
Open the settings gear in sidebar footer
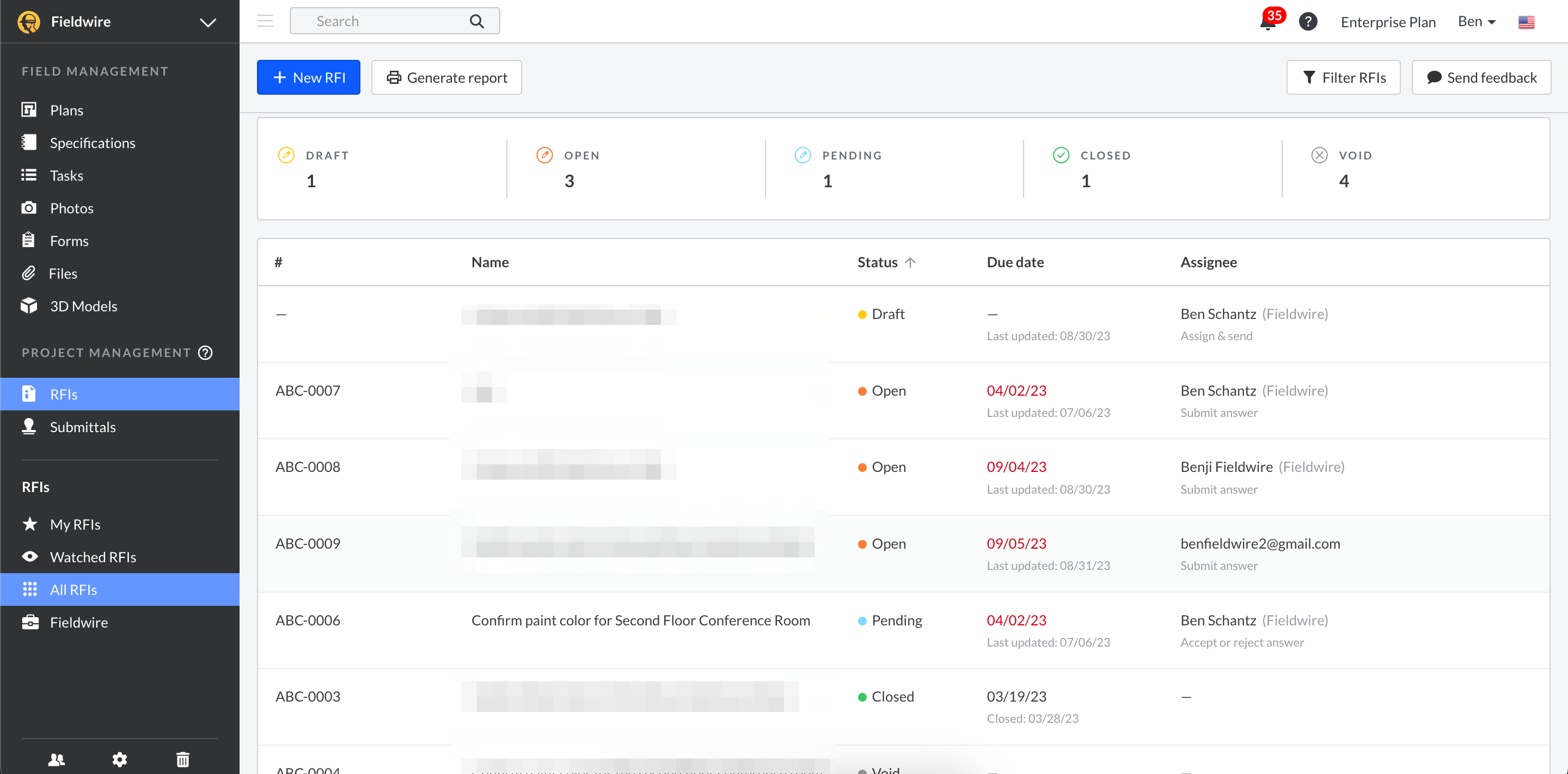(x=119, y=759)
